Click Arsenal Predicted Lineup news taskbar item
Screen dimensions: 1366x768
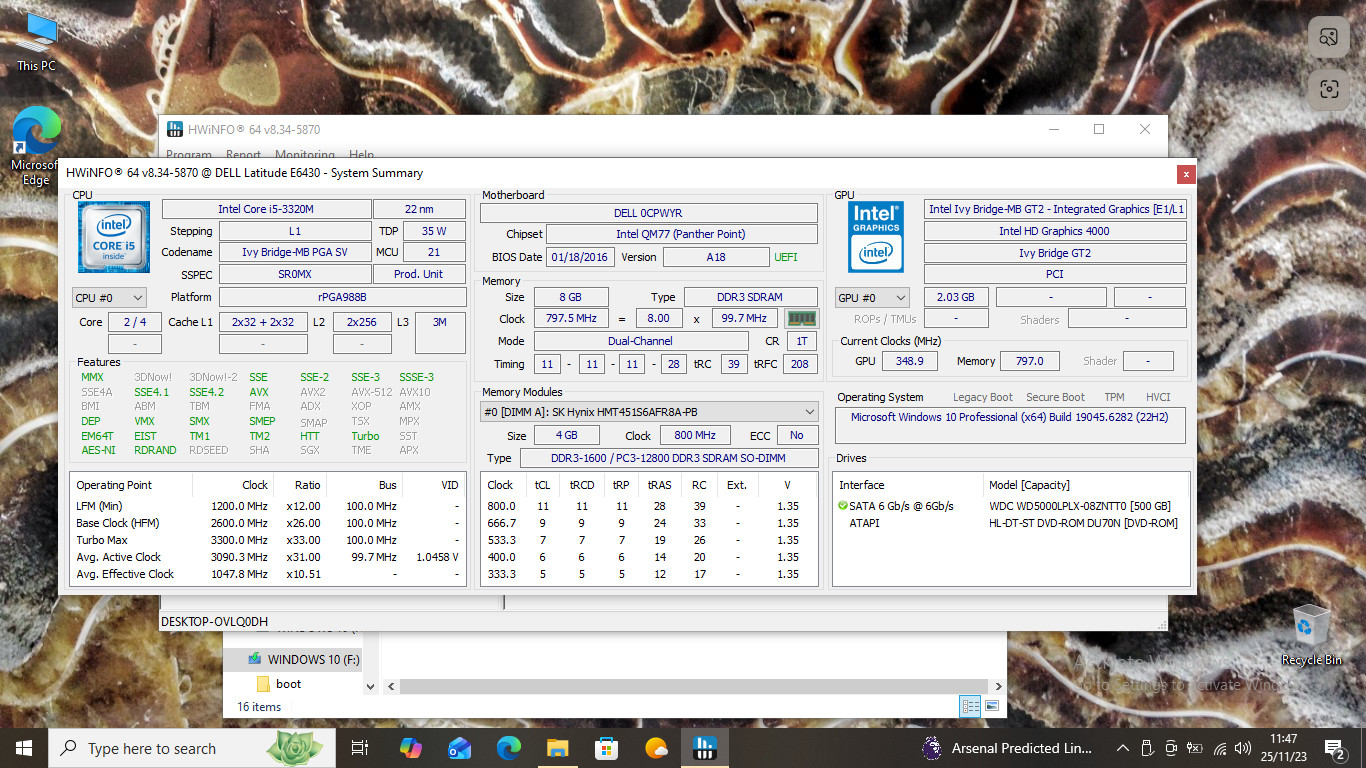[x=1007, y=748]
